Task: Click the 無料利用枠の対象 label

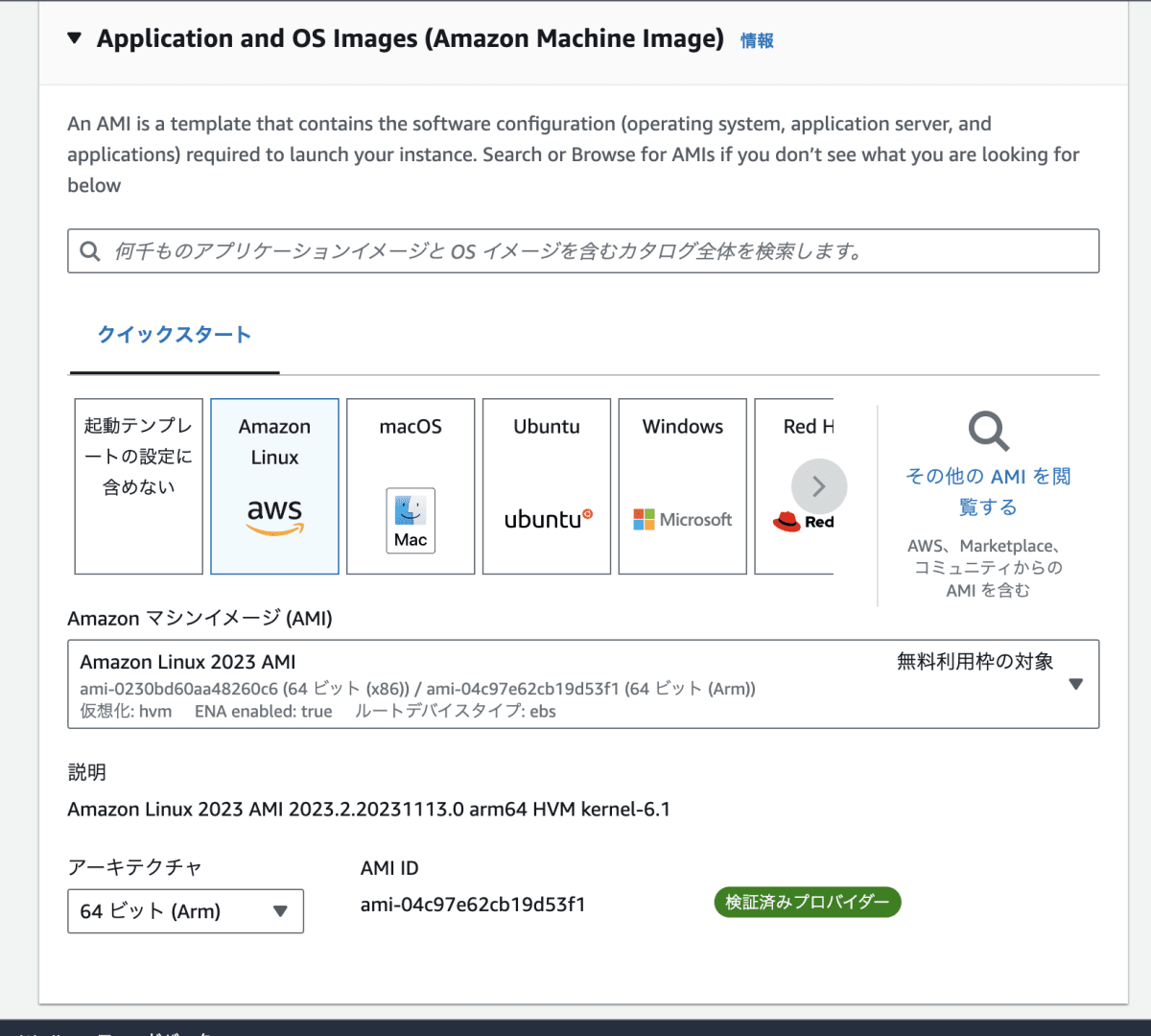Action: (x=975, y=661)
